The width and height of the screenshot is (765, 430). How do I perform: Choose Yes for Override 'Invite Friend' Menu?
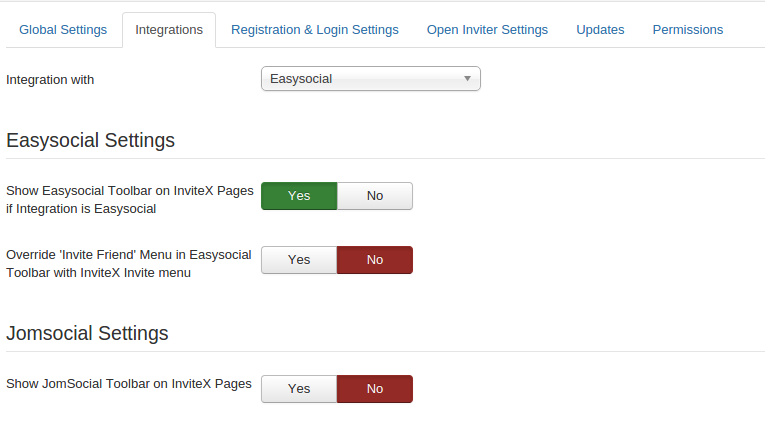(299, 260)
